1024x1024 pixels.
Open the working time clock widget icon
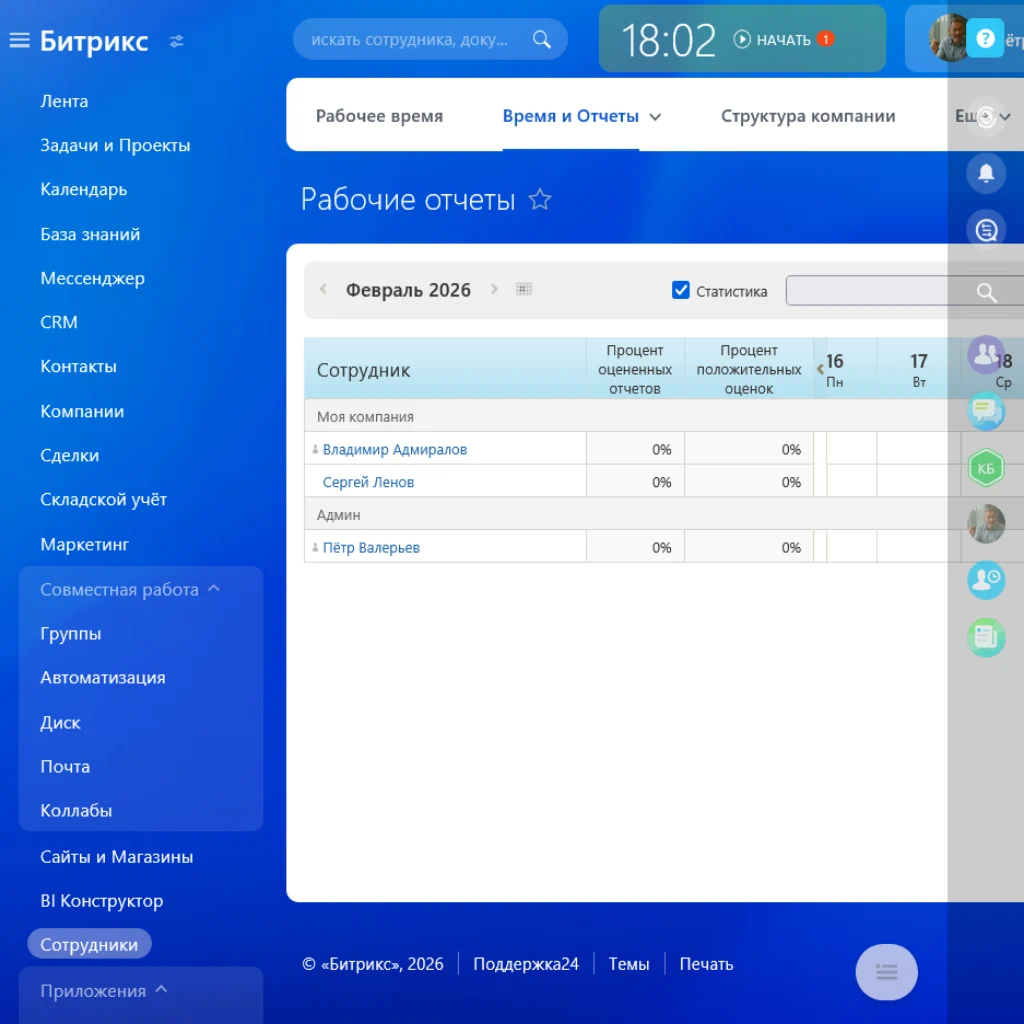point(986,580)
